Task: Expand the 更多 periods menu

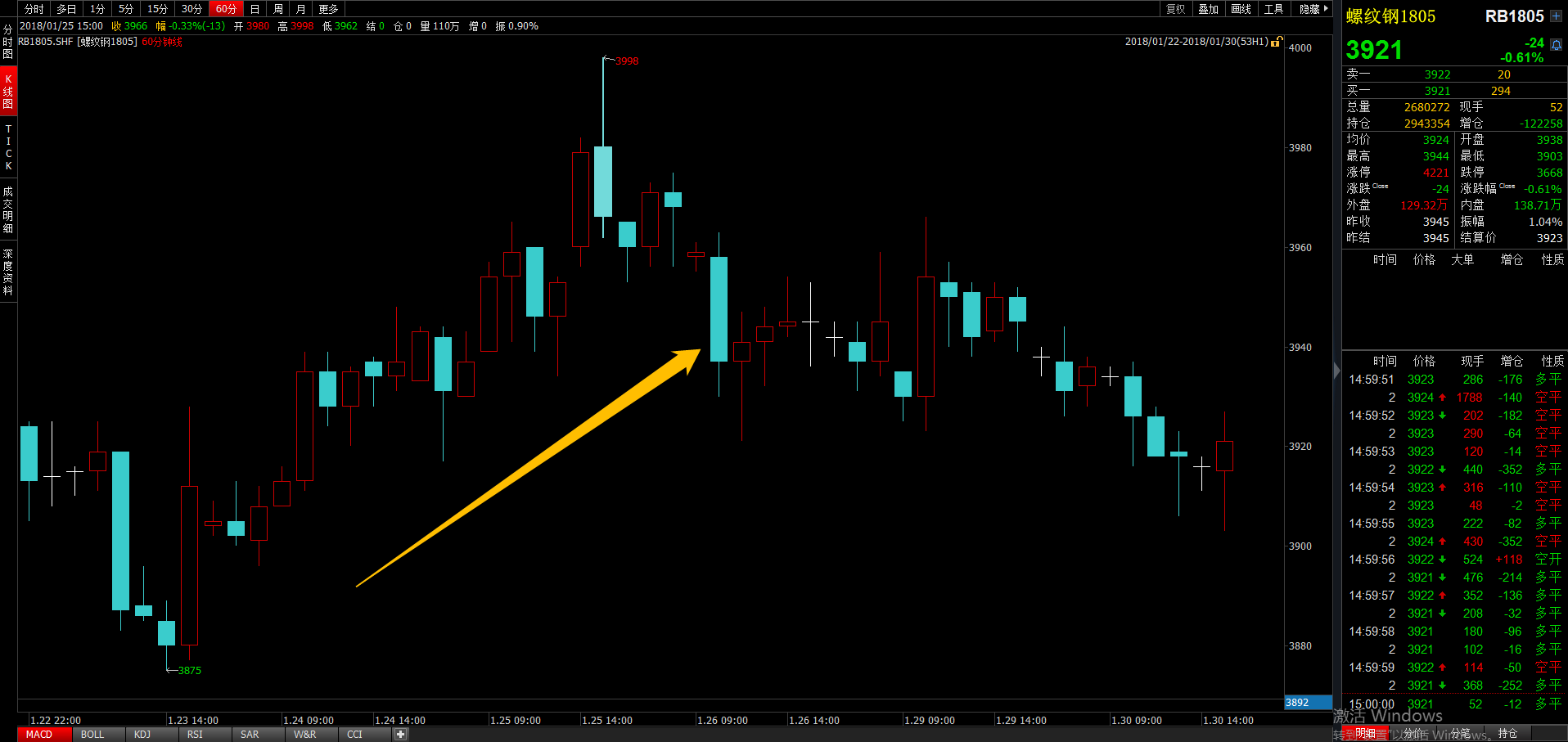Action: 328,9
